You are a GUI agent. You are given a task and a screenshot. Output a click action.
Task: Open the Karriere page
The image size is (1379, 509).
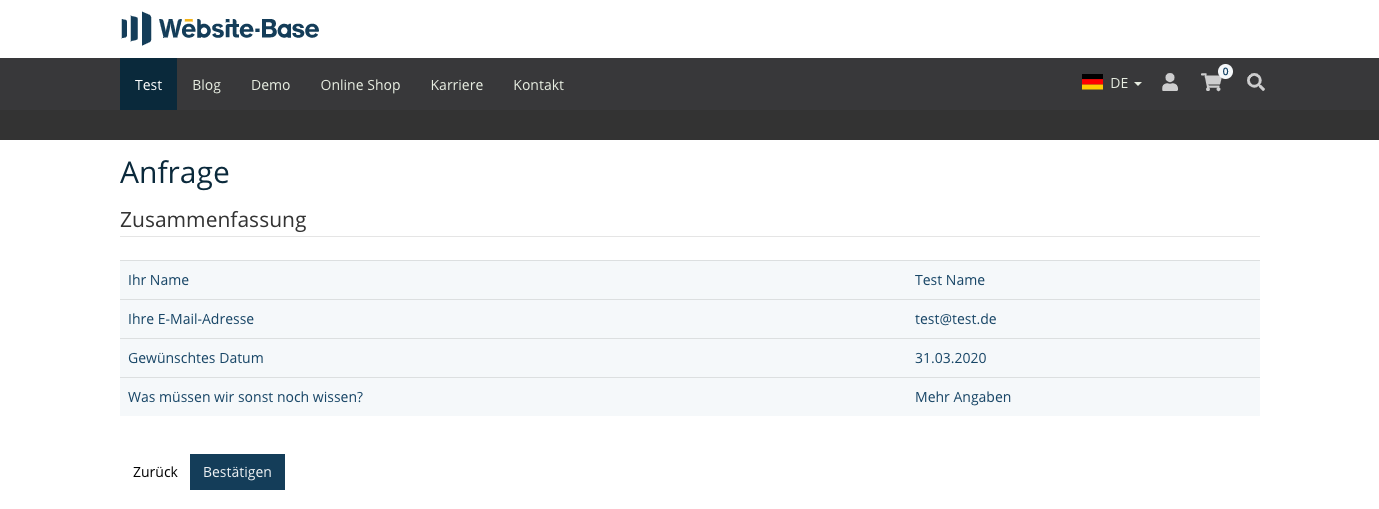457,84
